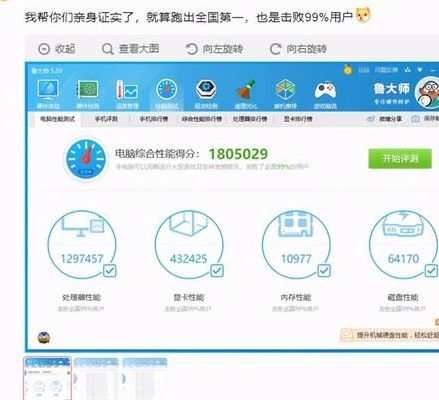Click the 磁盘性能 label
The image size is (439, 400).
click(x=403, y=297)
